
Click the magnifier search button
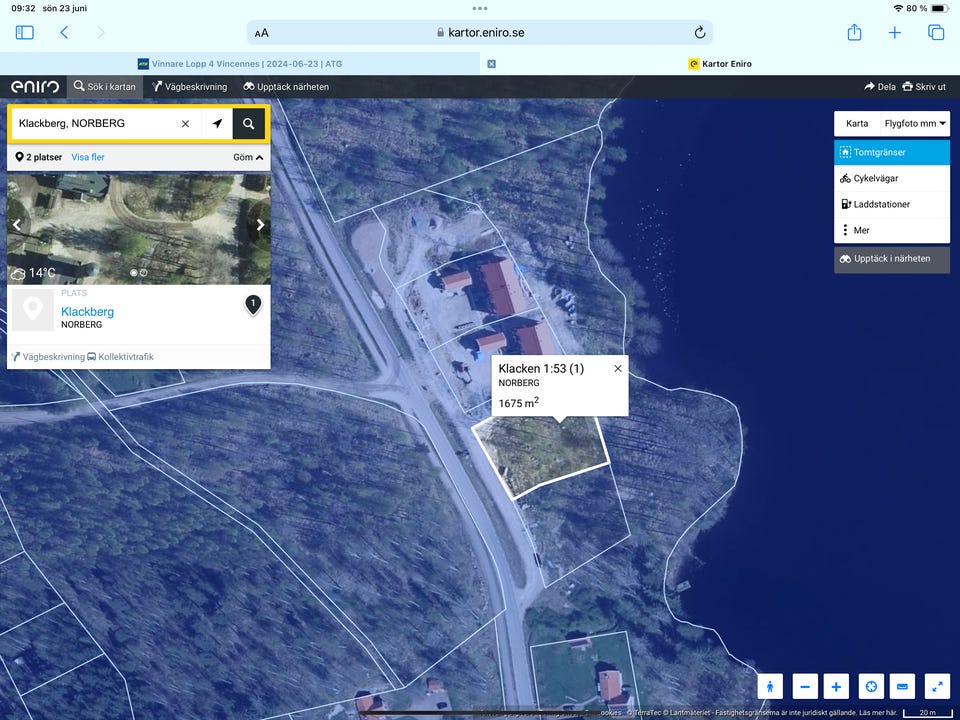pyautogui.click(x=249, y=124)
